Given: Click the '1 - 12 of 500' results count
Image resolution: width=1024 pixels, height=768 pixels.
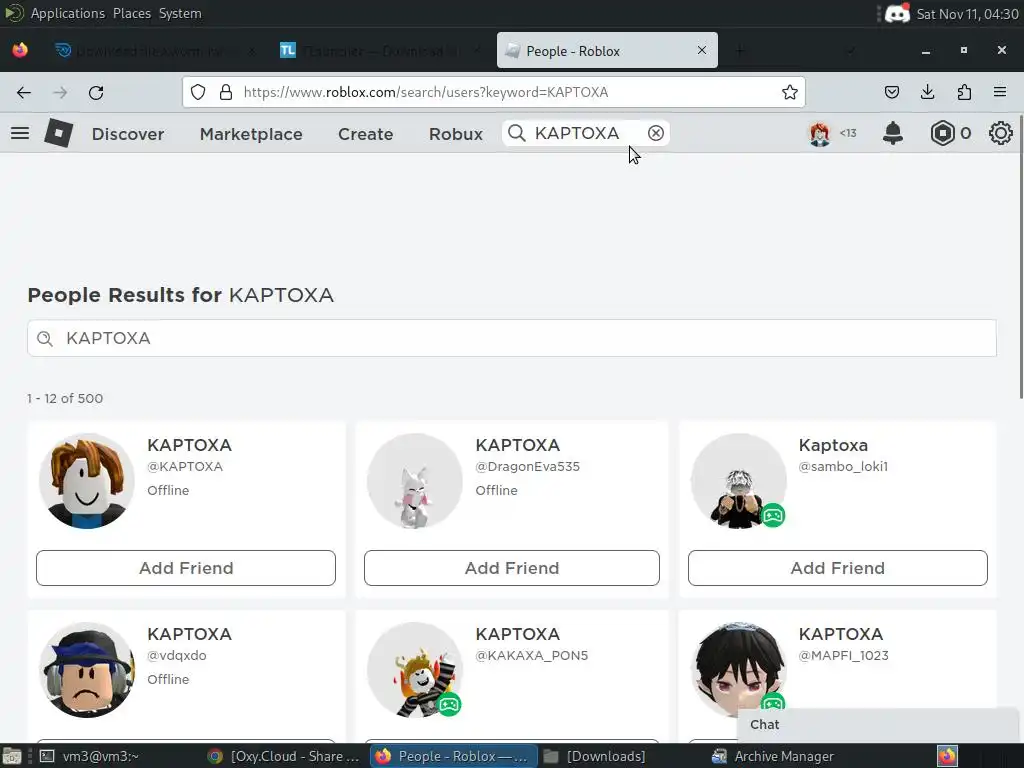Looking at the screenshot, I should click(65, 398).
